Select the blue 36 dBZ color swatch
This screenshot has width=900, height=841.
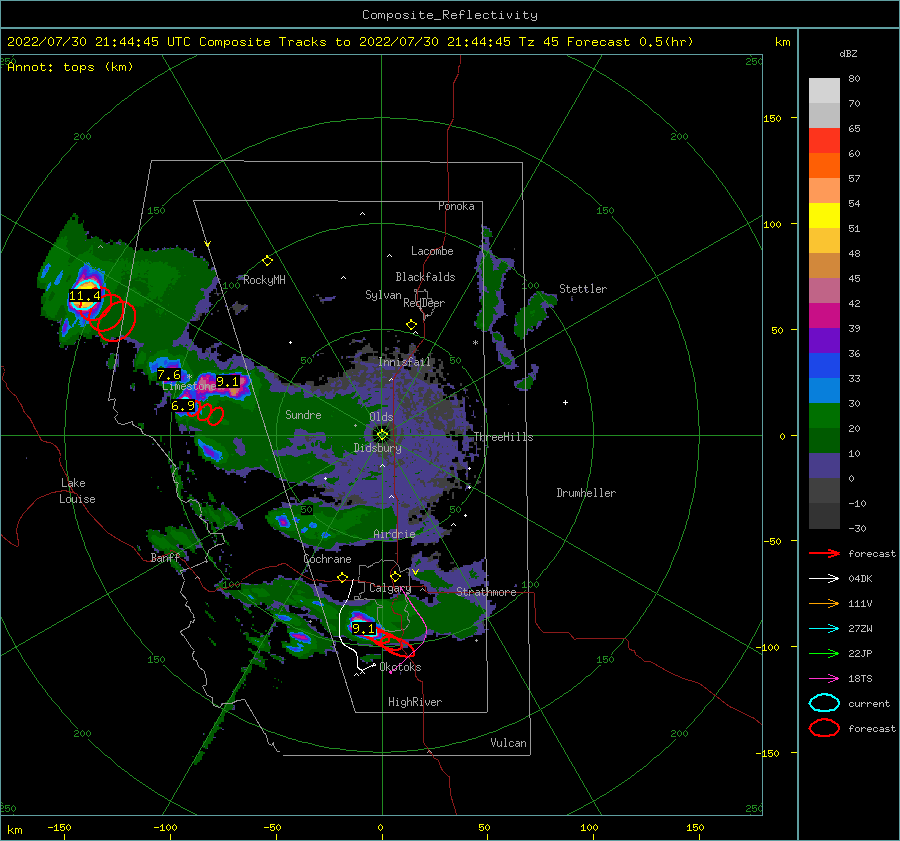pyautogui.click(x=824, y=365)
